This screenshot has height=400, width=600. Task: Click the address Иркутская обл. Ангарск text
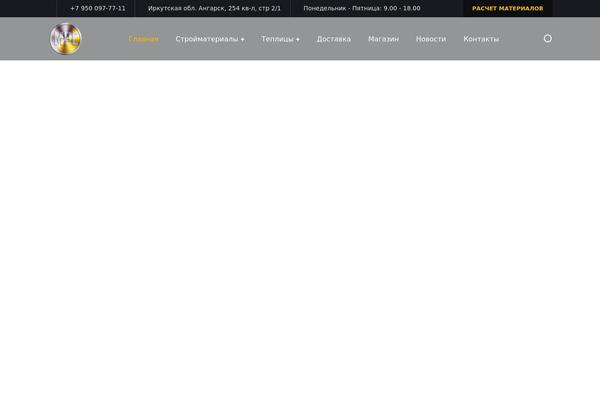pyautogui.click(x=214, y=8)
